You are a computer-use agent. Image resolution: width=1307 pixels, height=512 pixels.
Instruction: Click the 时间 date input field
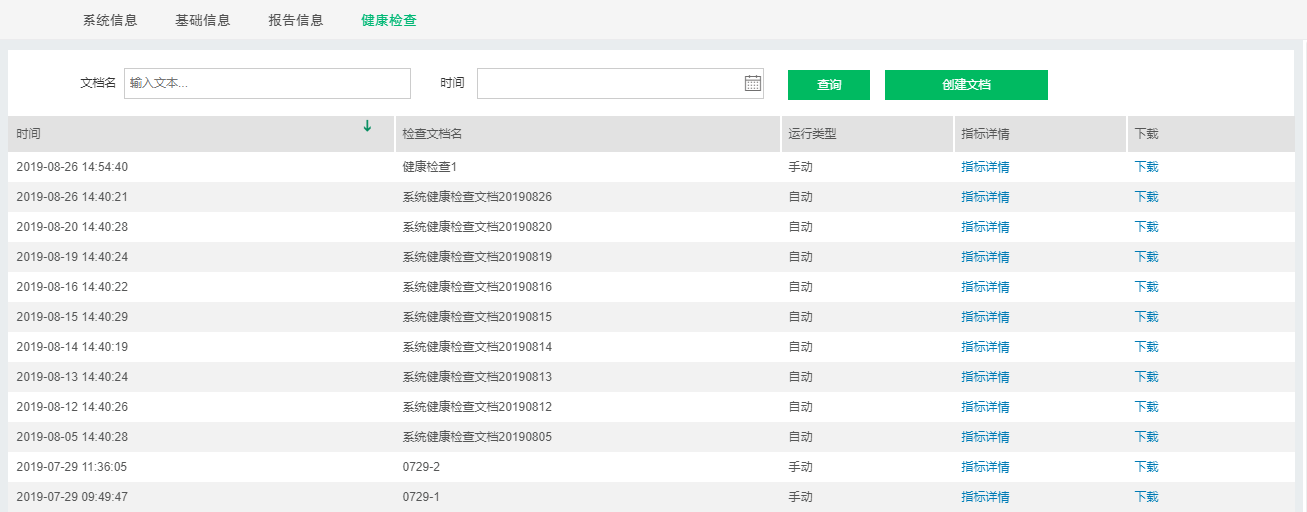610,84
